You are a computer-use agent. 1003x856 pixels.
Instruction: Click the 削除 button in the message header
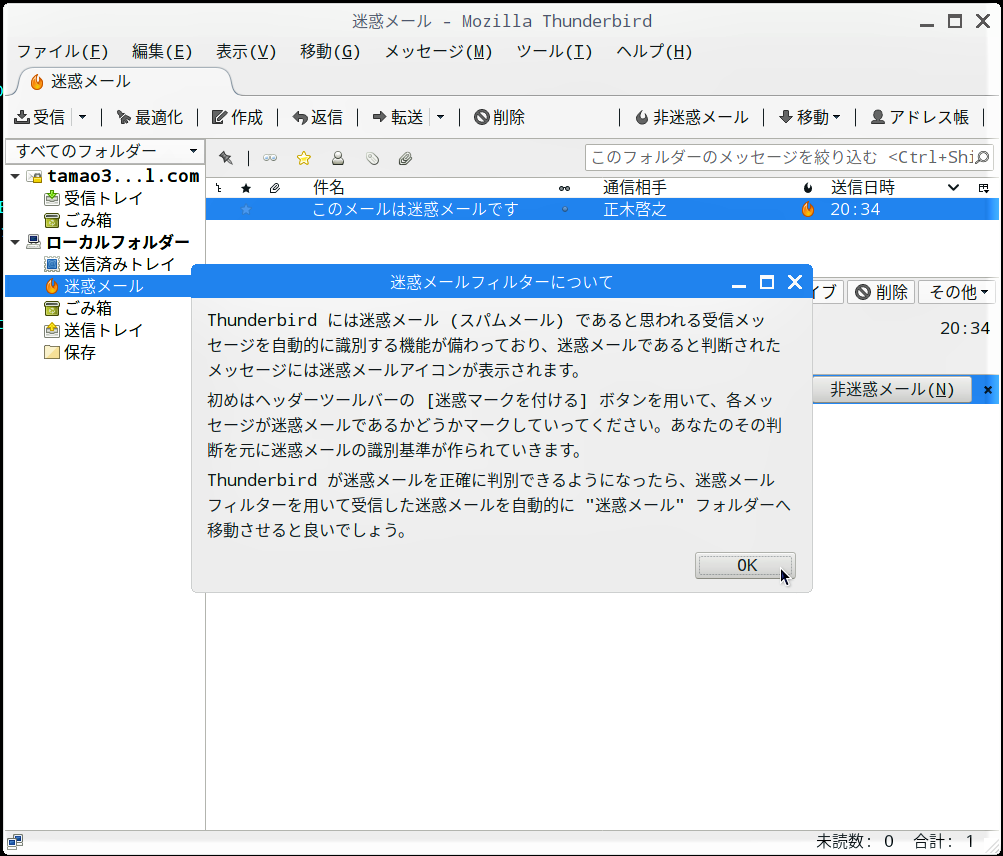[881, 292]
